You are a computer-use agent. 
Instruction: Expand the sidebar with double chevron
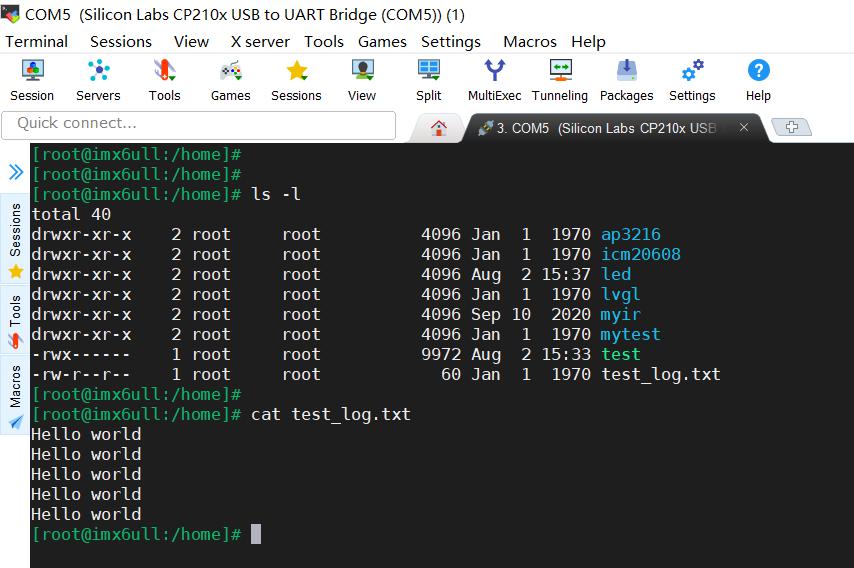[16, 172]
